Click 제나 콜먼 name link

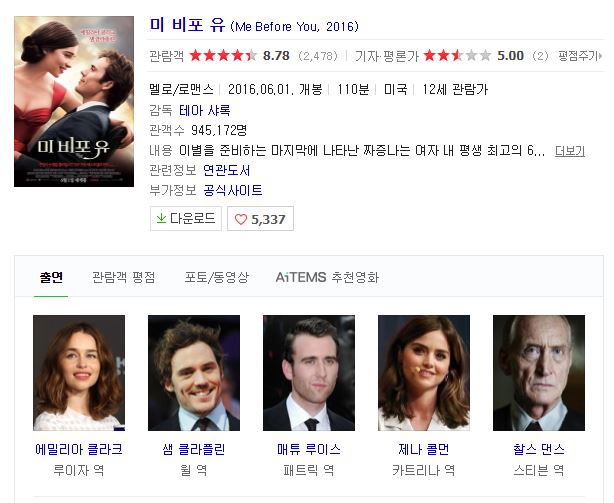(424, 449)
